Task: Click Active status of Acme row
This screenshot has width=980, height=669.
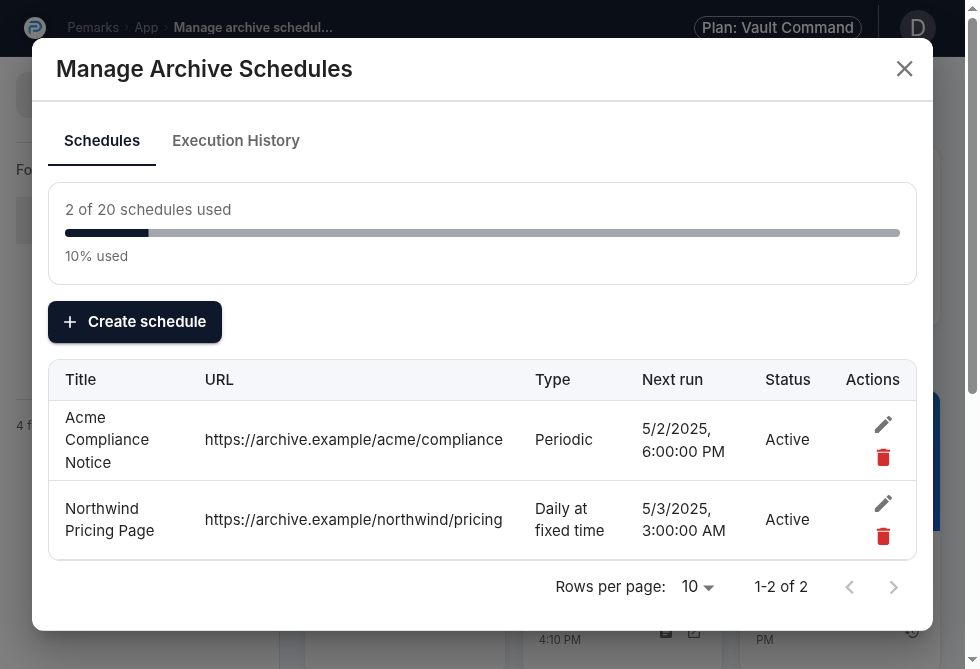Action: pos(788,440)
